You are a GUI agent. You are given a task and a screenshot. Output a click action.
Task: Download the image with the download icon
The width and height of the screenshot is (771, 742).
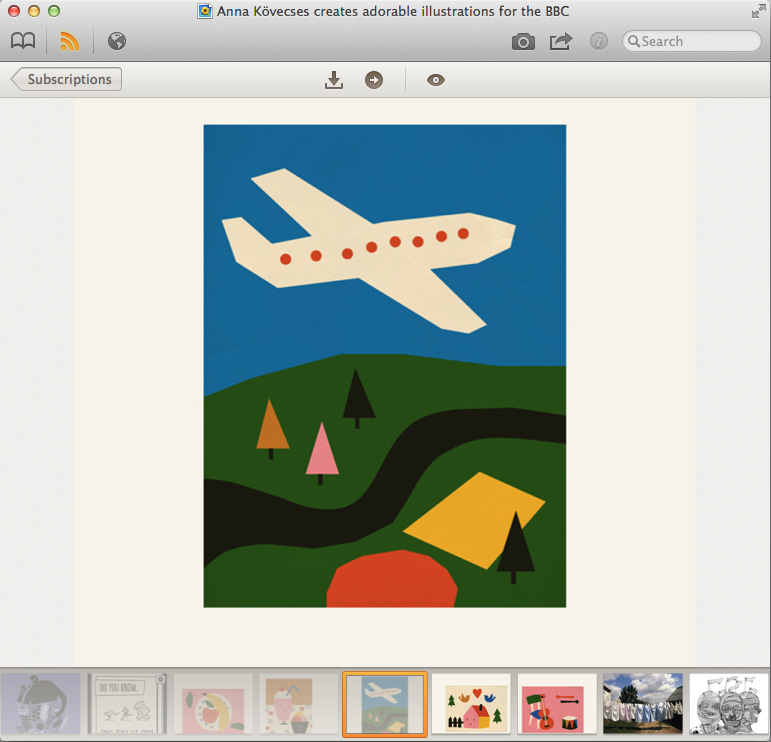point(334,80)
